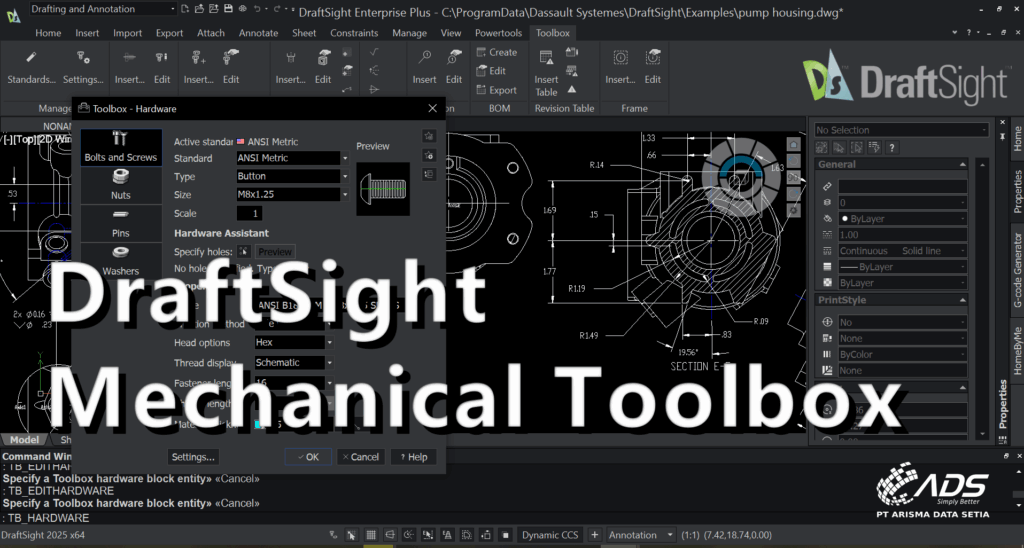Viewport: 1024px width, 548px height.
Task: Click Export in the BOM group
Action: (497, 90)
